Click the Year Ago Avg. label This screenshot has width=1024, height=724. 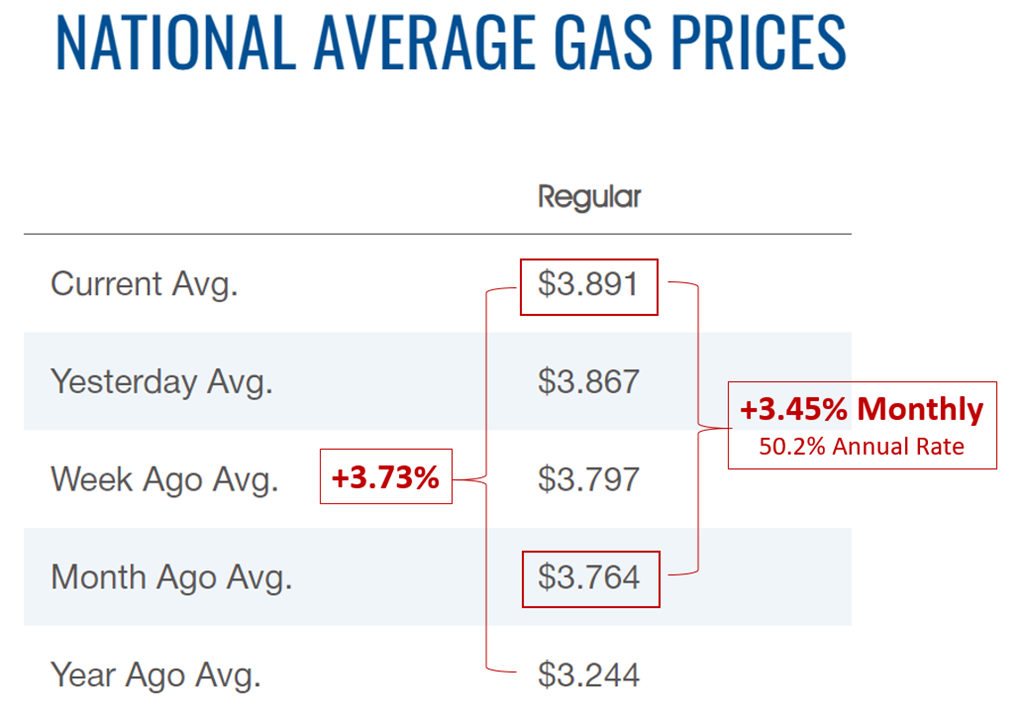155,675
